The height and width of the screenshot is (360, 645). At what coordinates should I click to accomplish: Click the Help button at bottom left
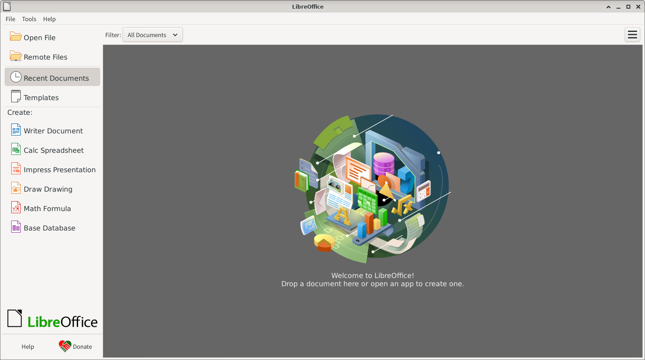coord(28,347)
